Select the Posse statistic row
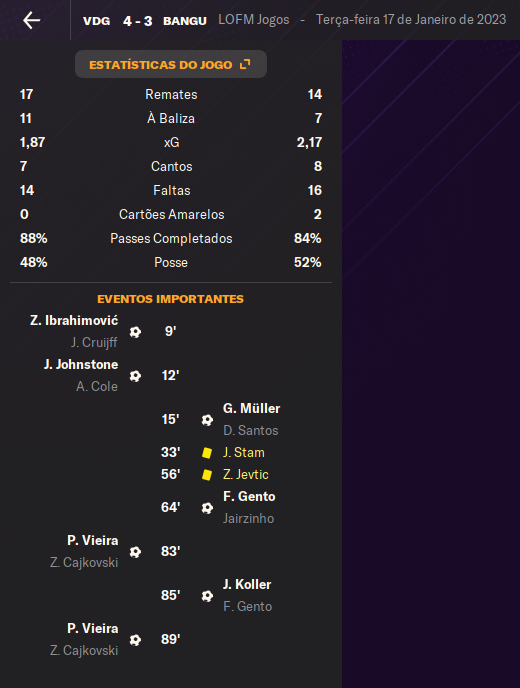The height and width of the screenshot is (688, 520). tap(171, 262)
